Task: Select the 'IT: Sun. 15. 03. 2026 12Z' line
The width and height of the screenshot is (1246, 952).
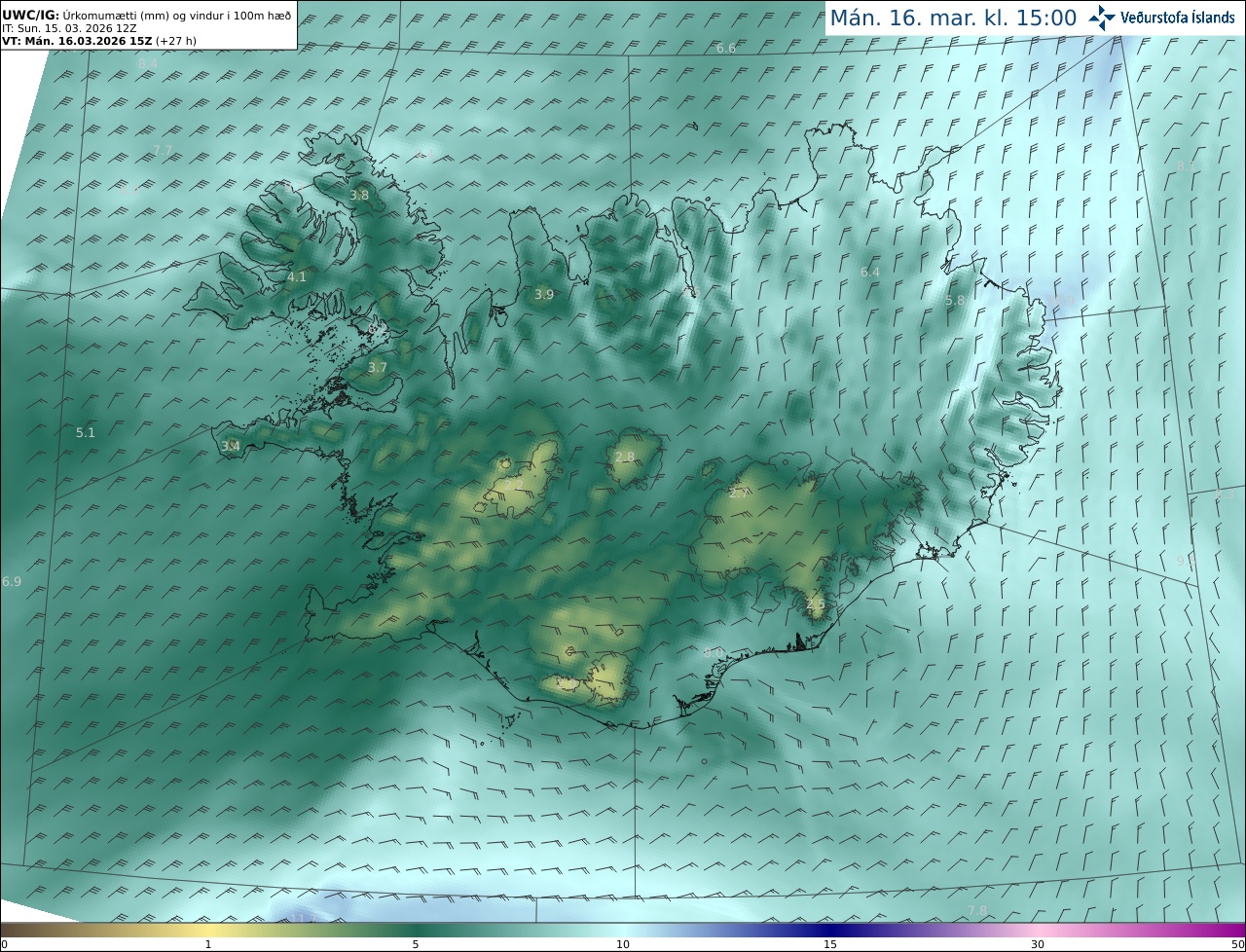Action: coord(68,28)
